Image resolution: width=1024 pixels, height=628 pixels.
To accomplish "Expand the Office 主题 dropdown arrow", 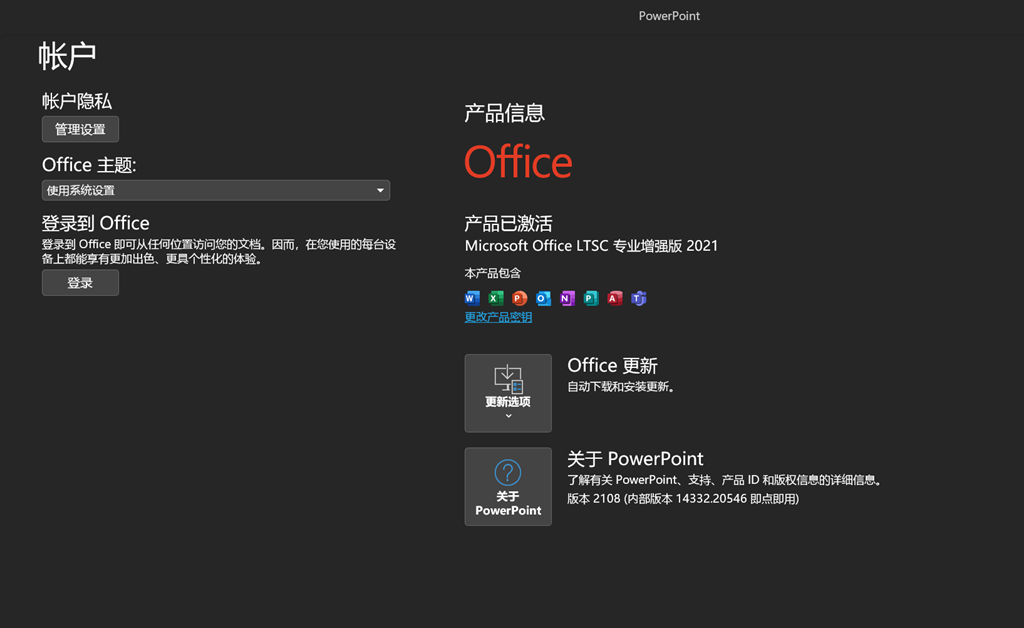I will click(380, 191).
